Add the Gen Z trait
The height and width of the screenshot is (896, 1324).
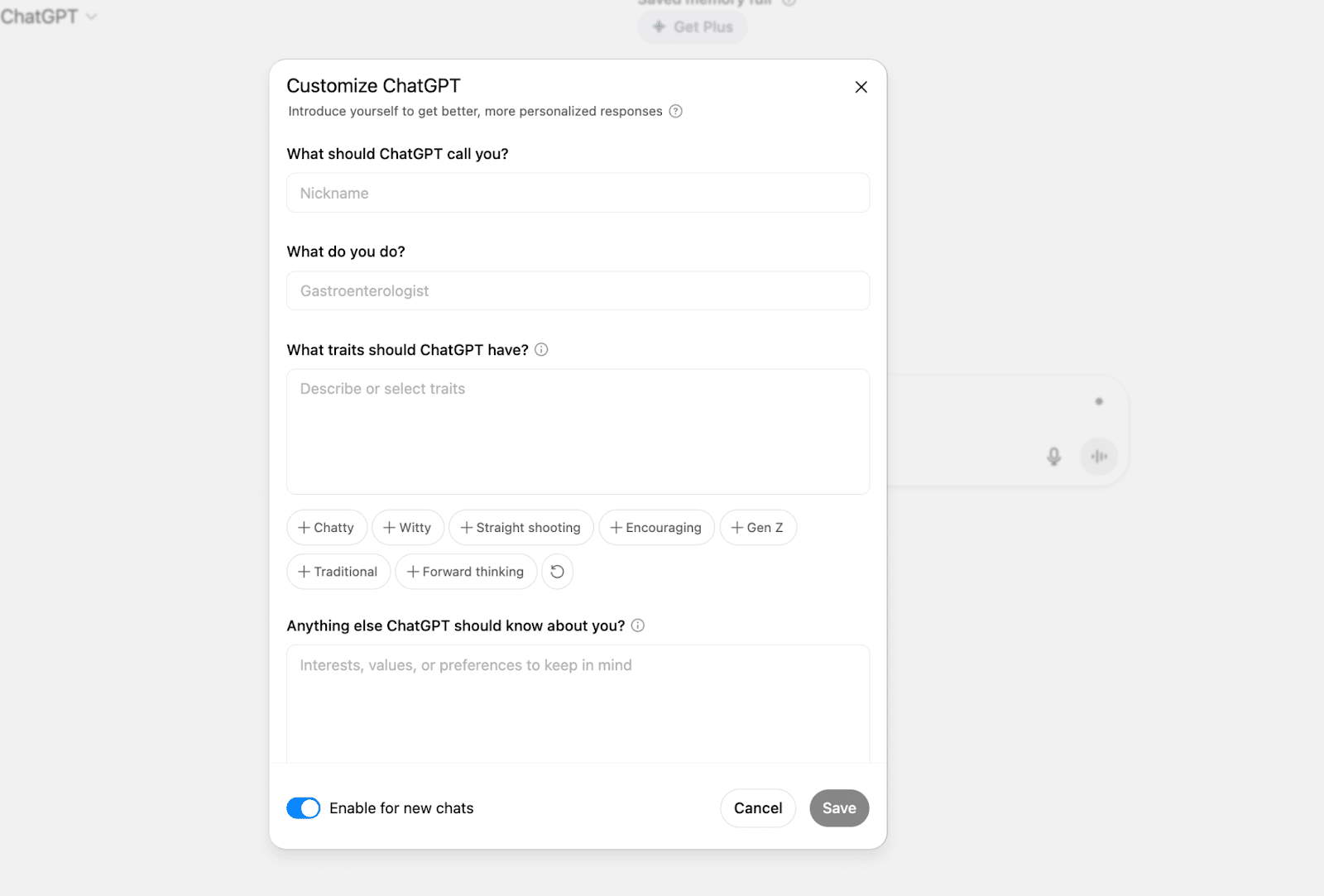click(x=758, y=528)
